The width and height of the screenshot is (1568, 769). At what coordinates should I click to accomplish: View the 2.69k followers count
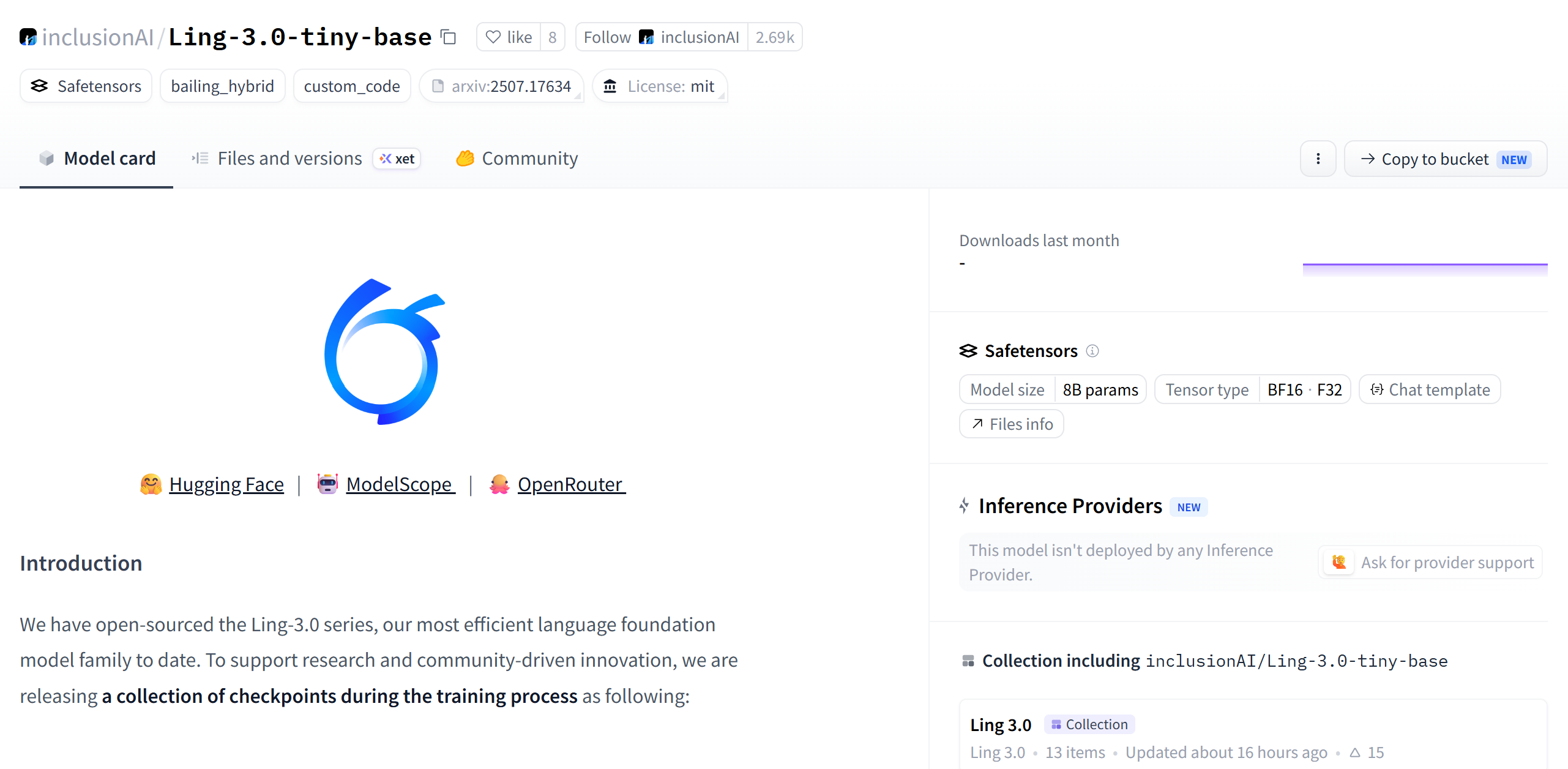(x=775, y=37)
